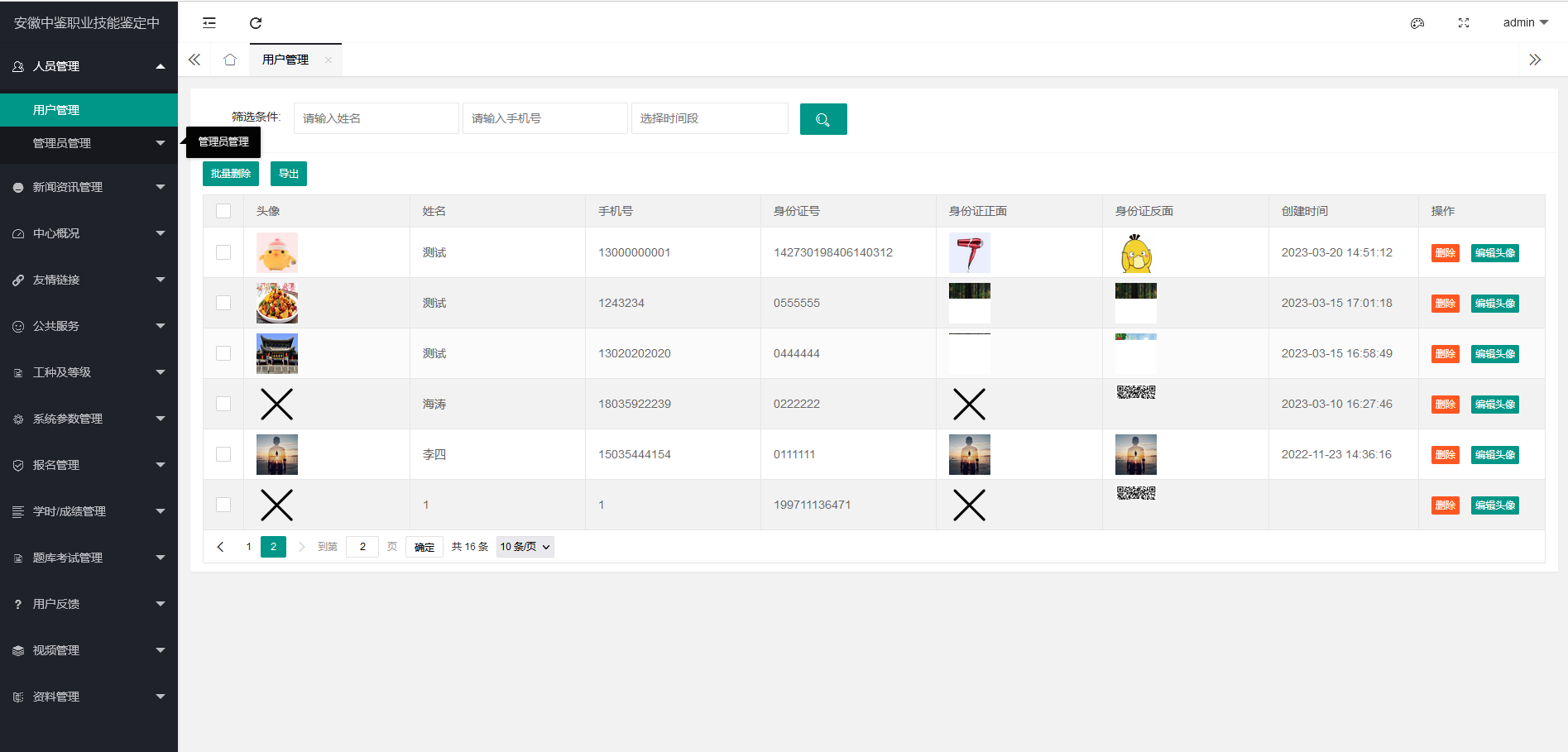Image resolution: width=1568 pixels, height=752 pixels.
Task: Check the row checkbox for 1243234
Action: tap(223, 303)
